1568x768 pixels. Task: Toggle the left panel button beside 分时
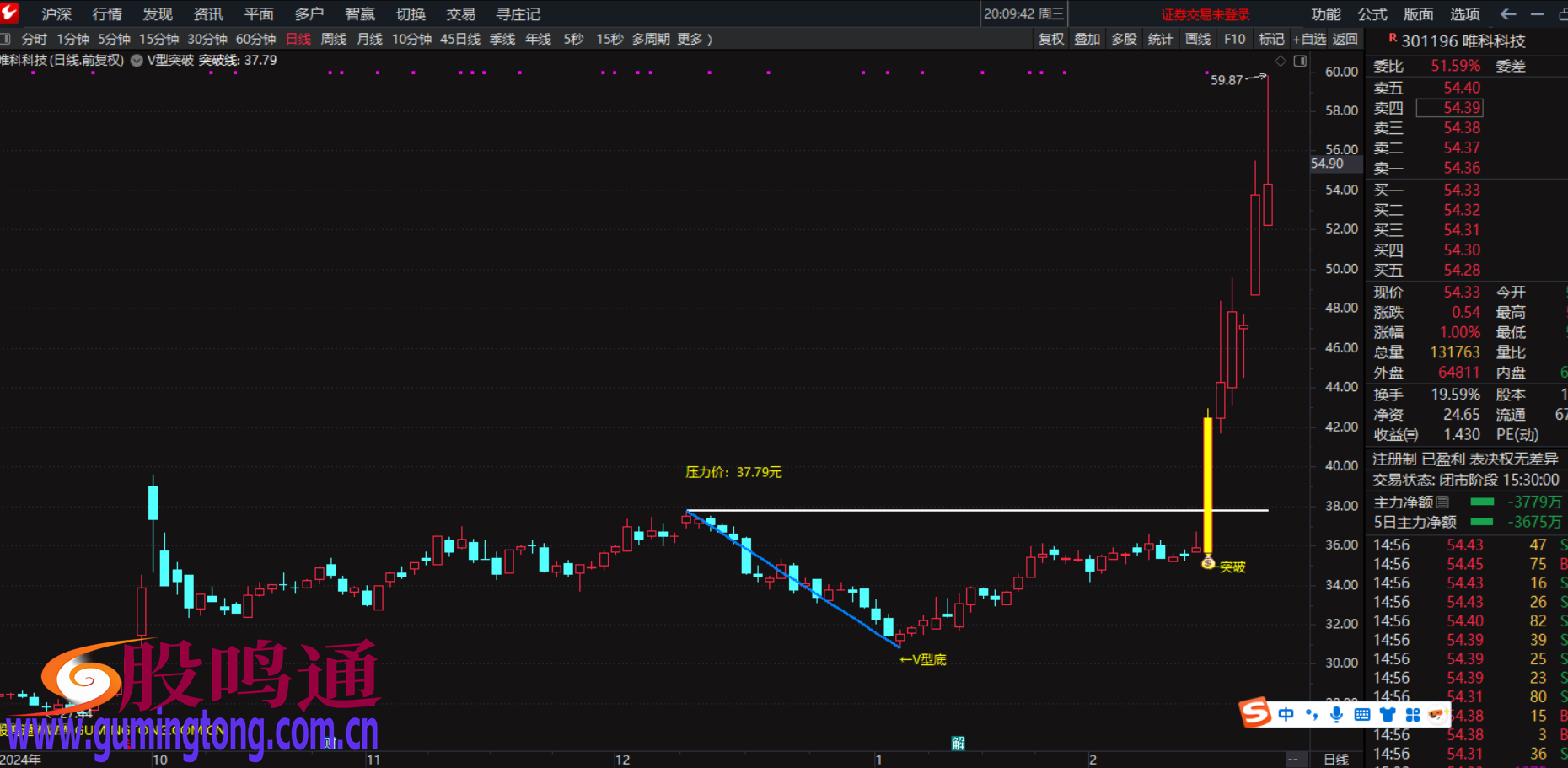tap(6, 39)
